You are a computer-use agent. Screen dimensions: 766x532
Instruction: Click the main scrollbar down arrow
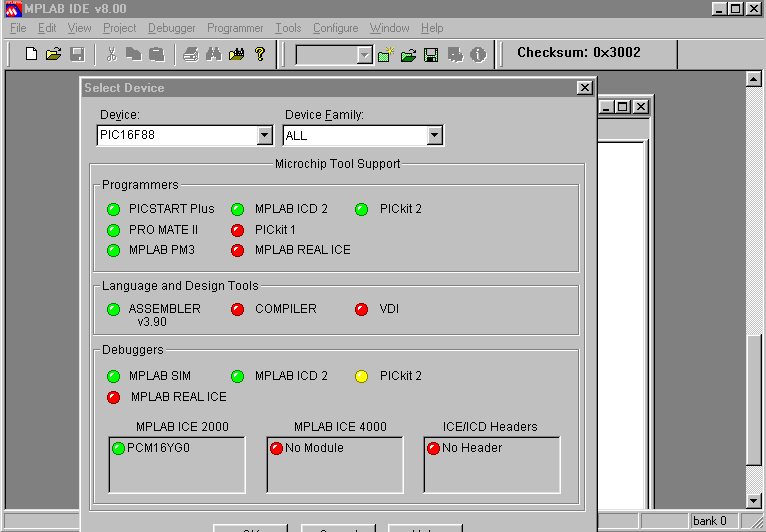[754, 500]
